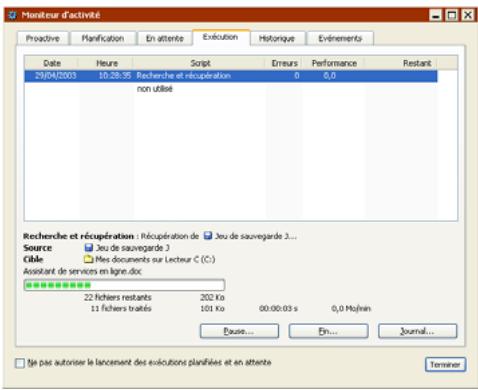Switch to the Proactive tab
478x390 pixels.
point(43,38)
